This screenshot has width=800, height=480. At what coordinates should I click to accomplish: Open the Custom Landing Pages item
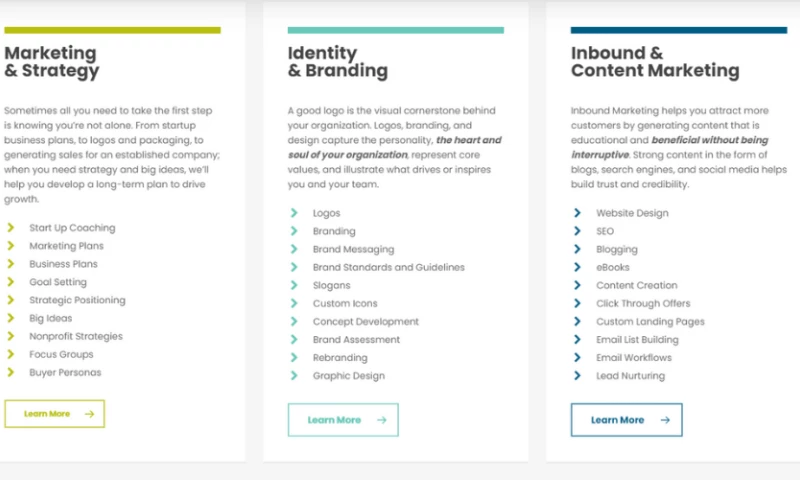(x=650, y=322)
